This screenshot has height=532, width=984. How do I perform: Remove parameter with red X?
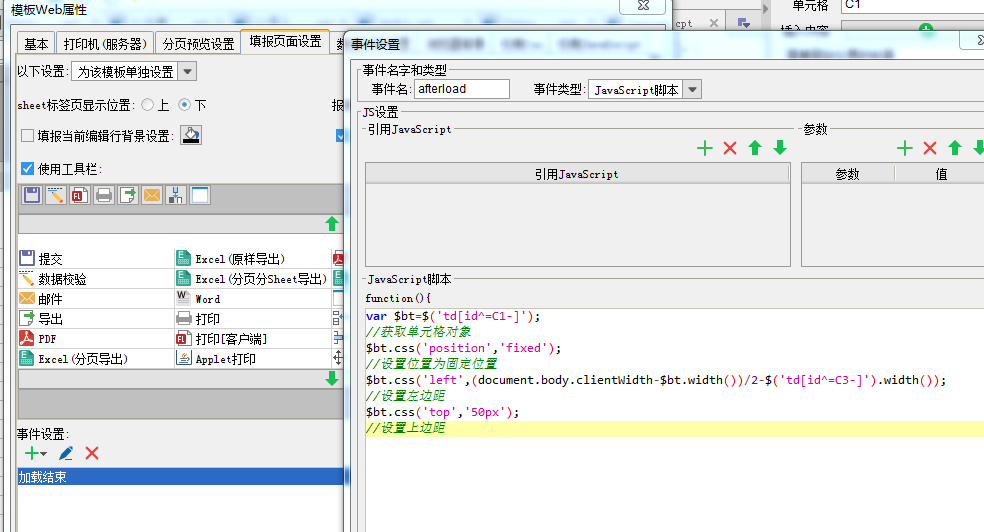(930, 148)
